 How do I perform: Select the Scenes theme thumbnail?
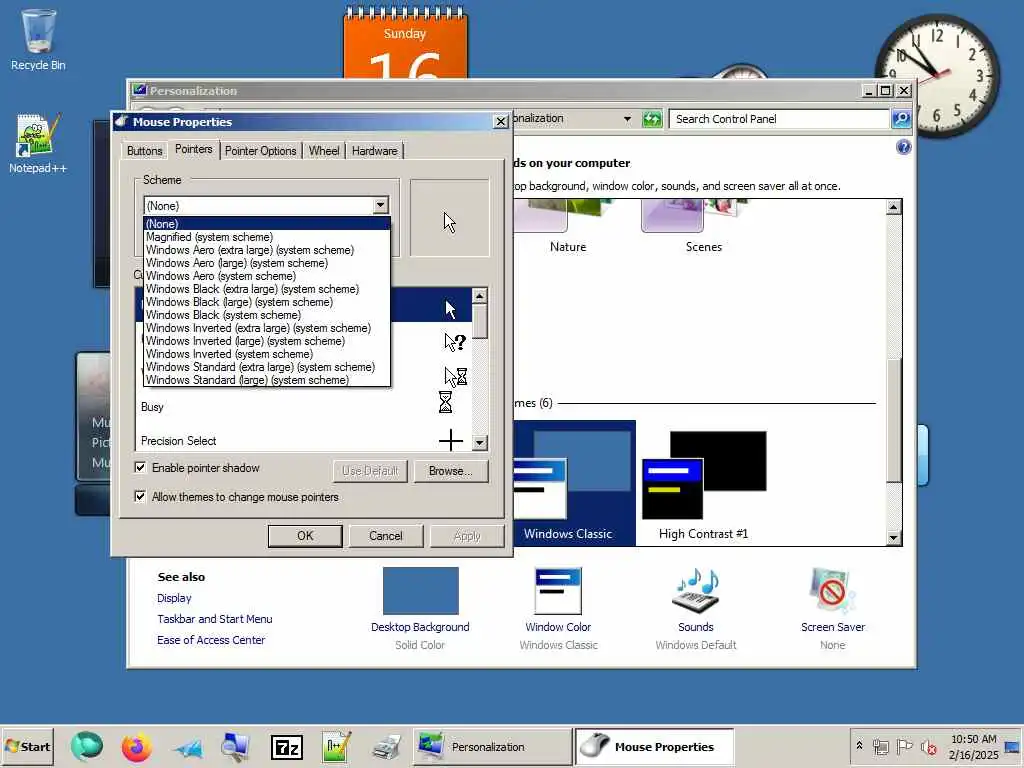tap(703, 227)
